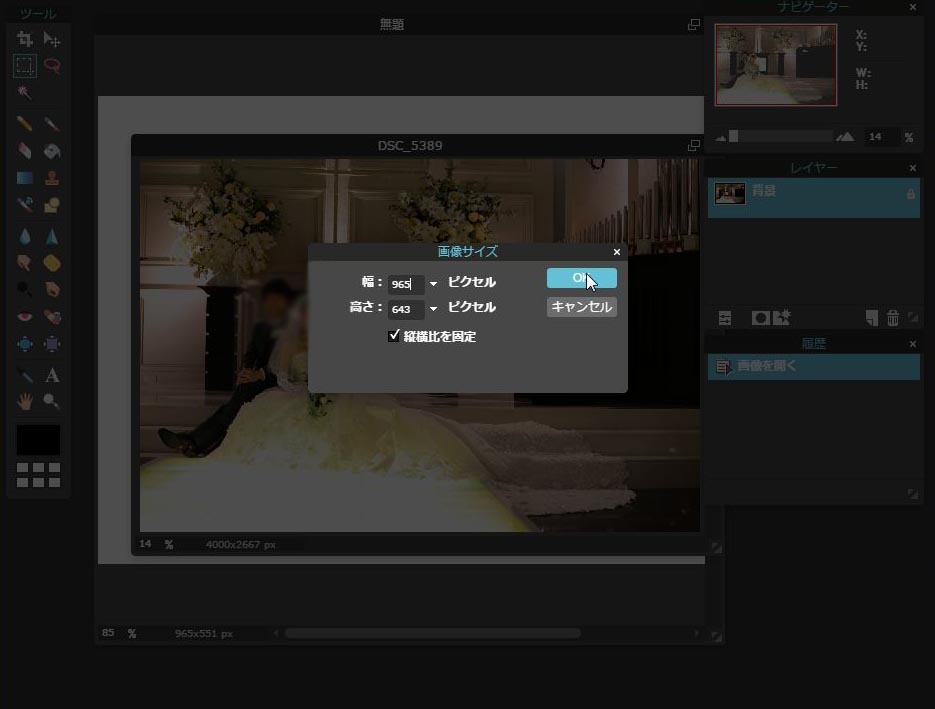Open the 幅 width dropdown arrow
The height and width of the screenshot is (709, 935).
coord(433,284)
